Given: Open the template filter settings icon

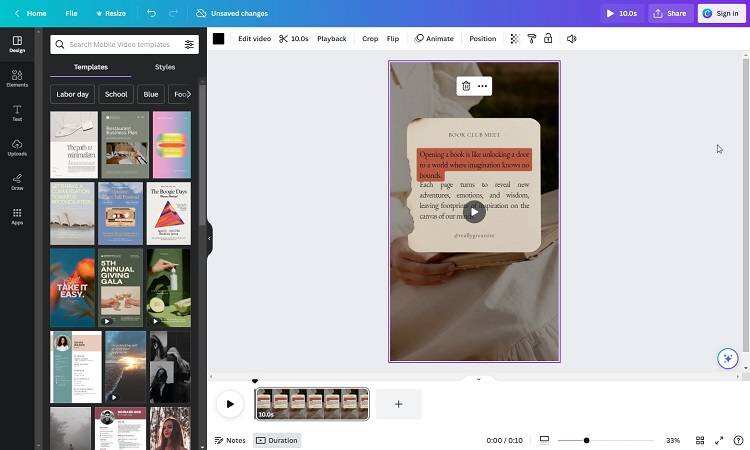Looking at the screenshot, I should pos(189,44).
